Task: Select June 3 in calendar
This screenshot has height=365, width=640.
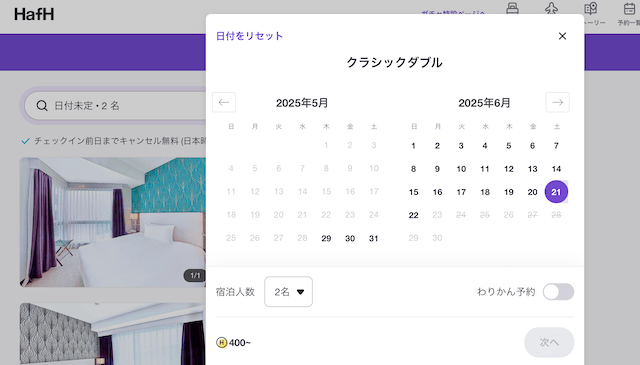Action: click(461, 146)
